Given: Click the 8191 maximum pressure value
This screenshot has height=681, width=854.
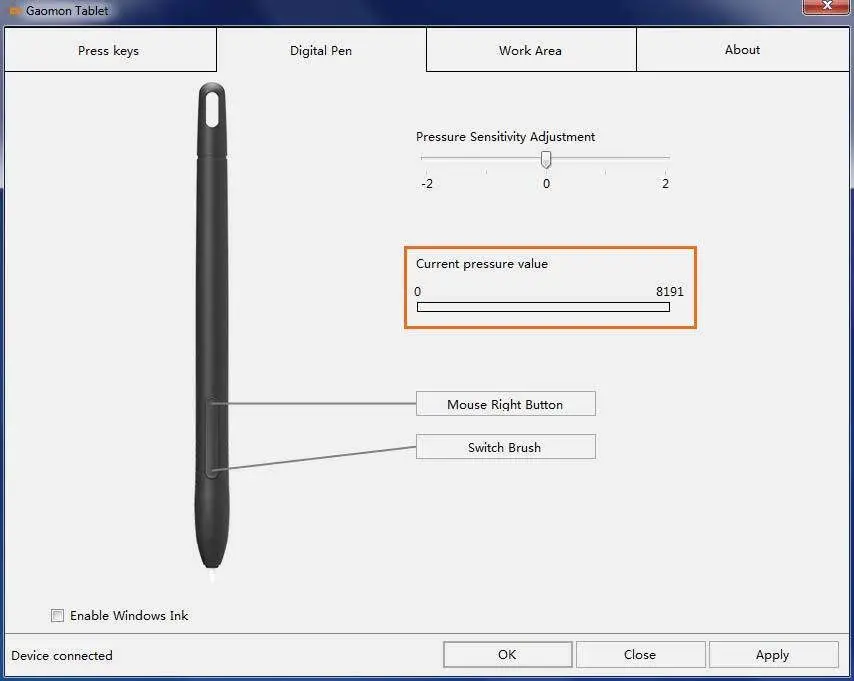Looking at the screenshot, I should 669,291.
